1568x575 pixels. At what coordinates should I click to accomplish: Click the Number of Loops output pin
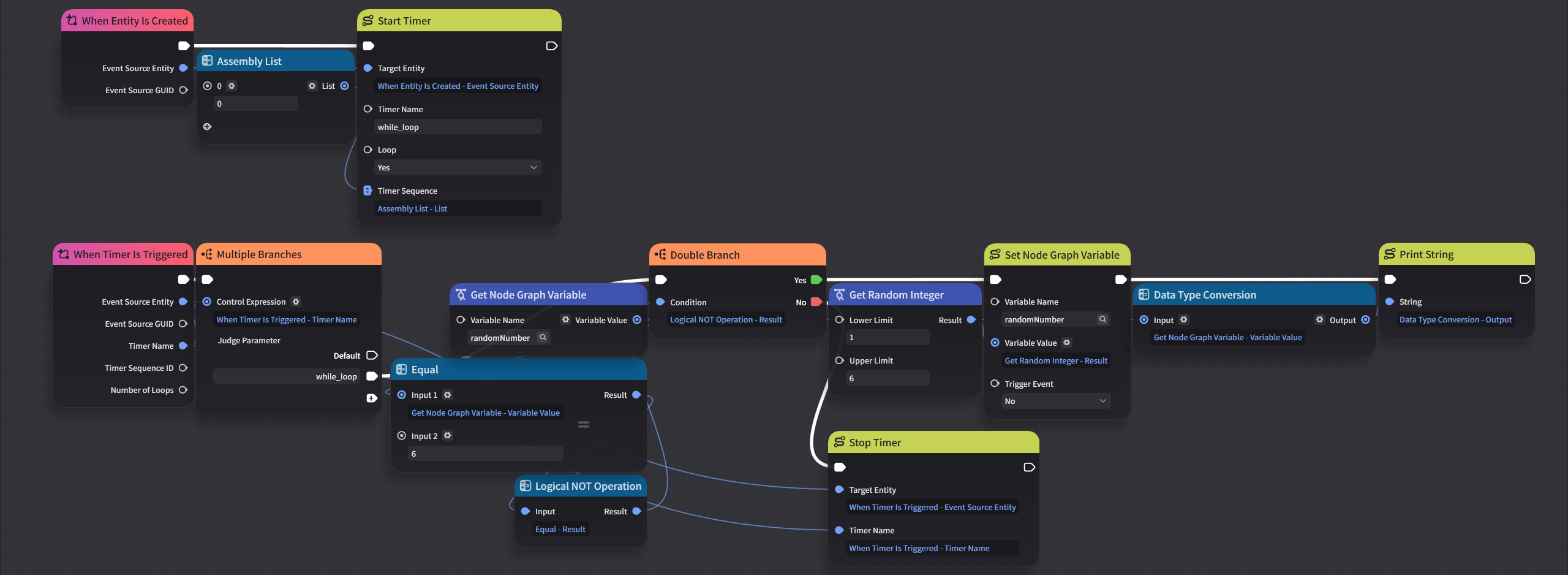click(x=183, y=390)
